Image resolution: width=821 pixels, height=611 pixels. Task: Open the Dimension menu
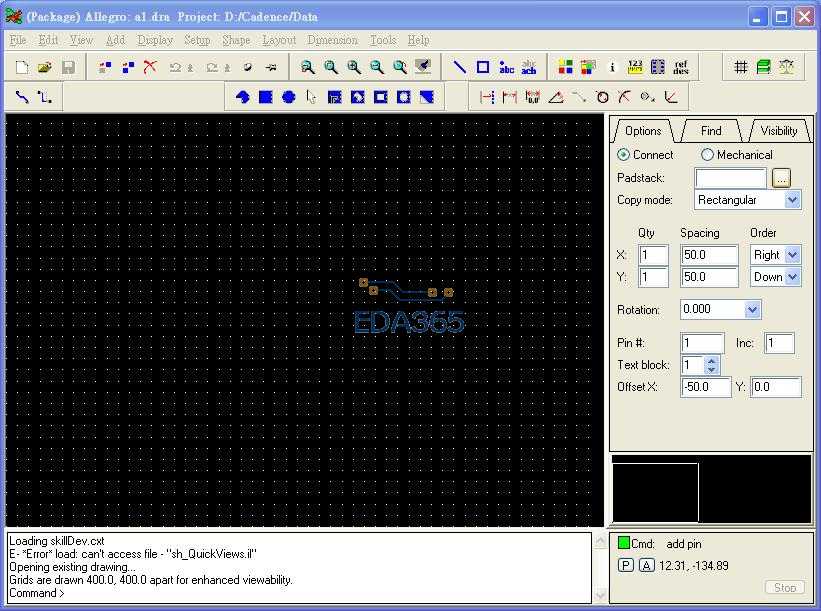click(332, 40)
